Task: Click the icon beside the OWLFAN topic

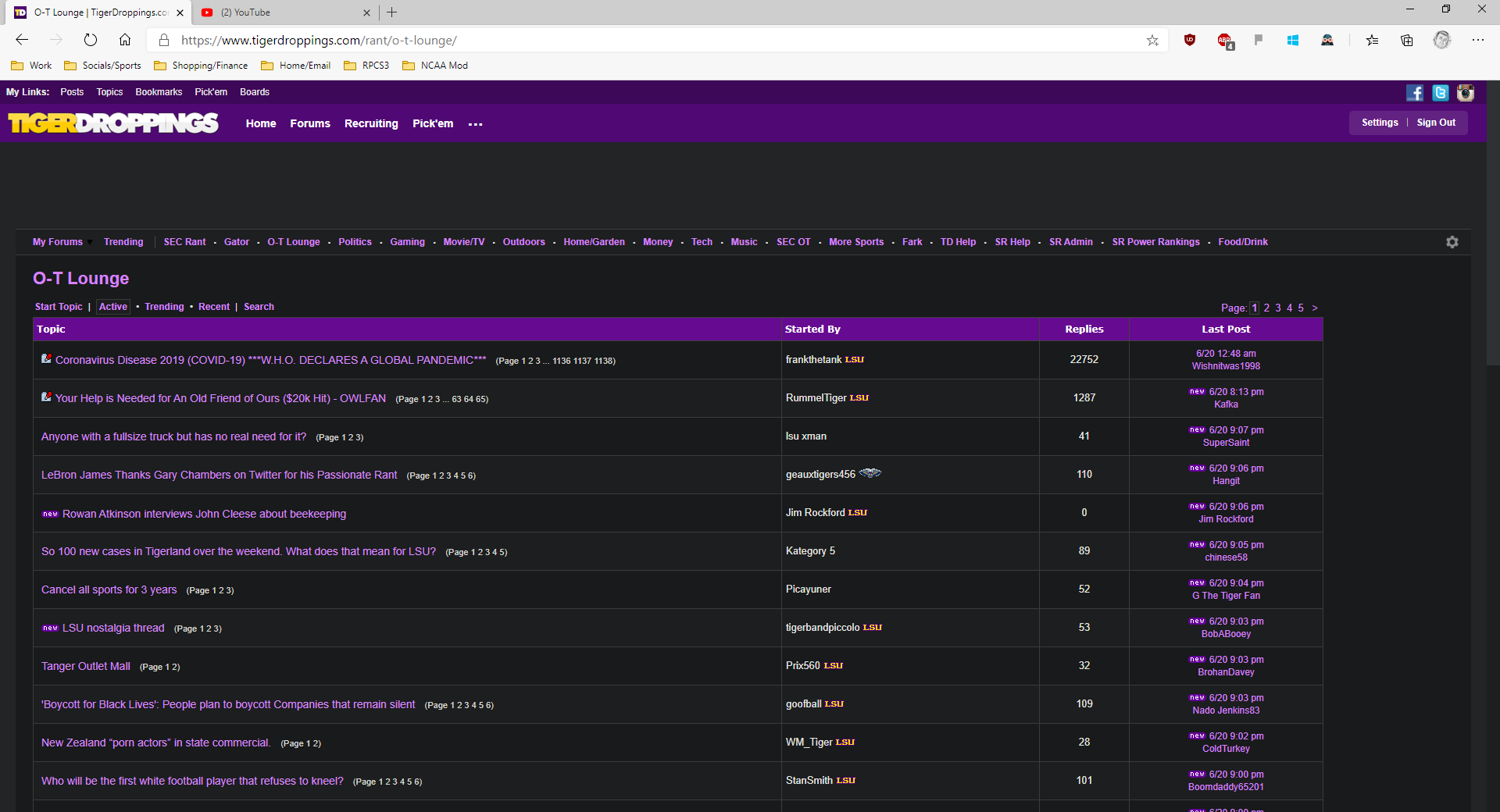Action: (46, 397)
